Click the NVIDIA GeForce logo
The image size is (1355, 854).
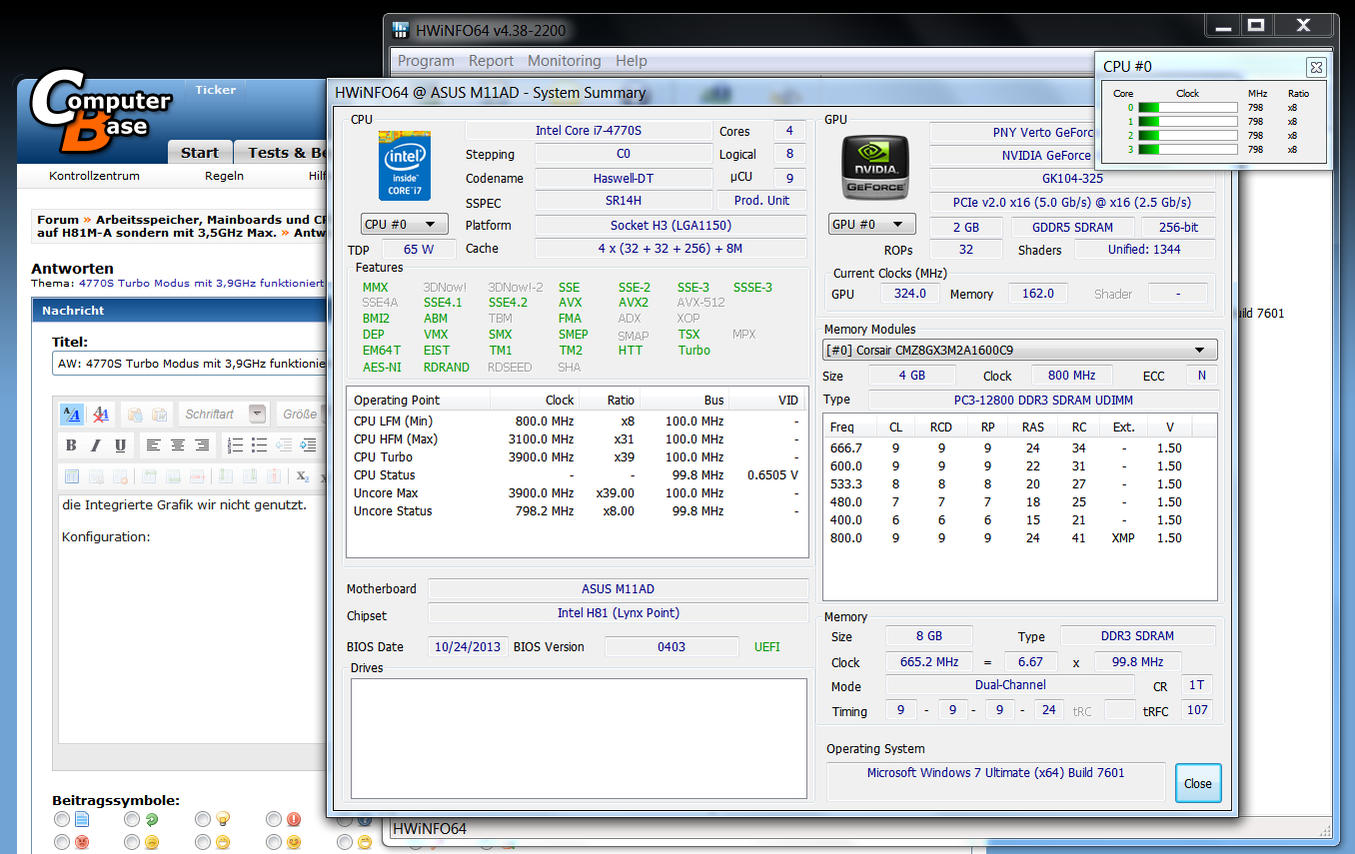pos(876,168)
